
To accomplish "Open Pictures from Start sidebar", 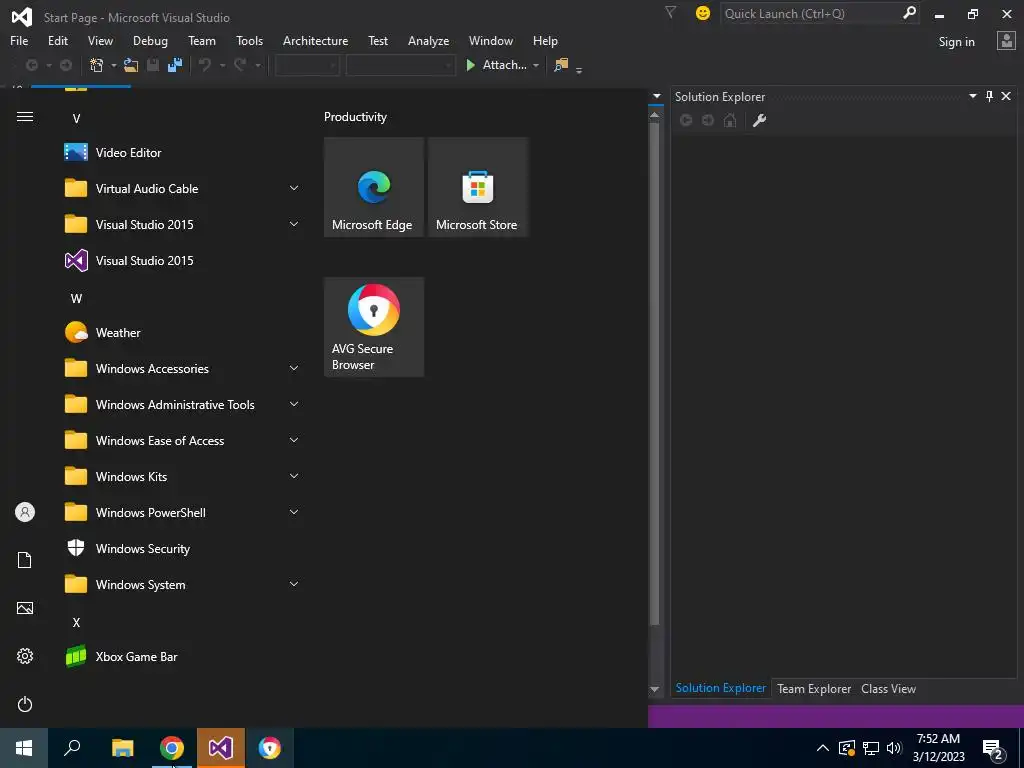I will [x=25, y=608].
